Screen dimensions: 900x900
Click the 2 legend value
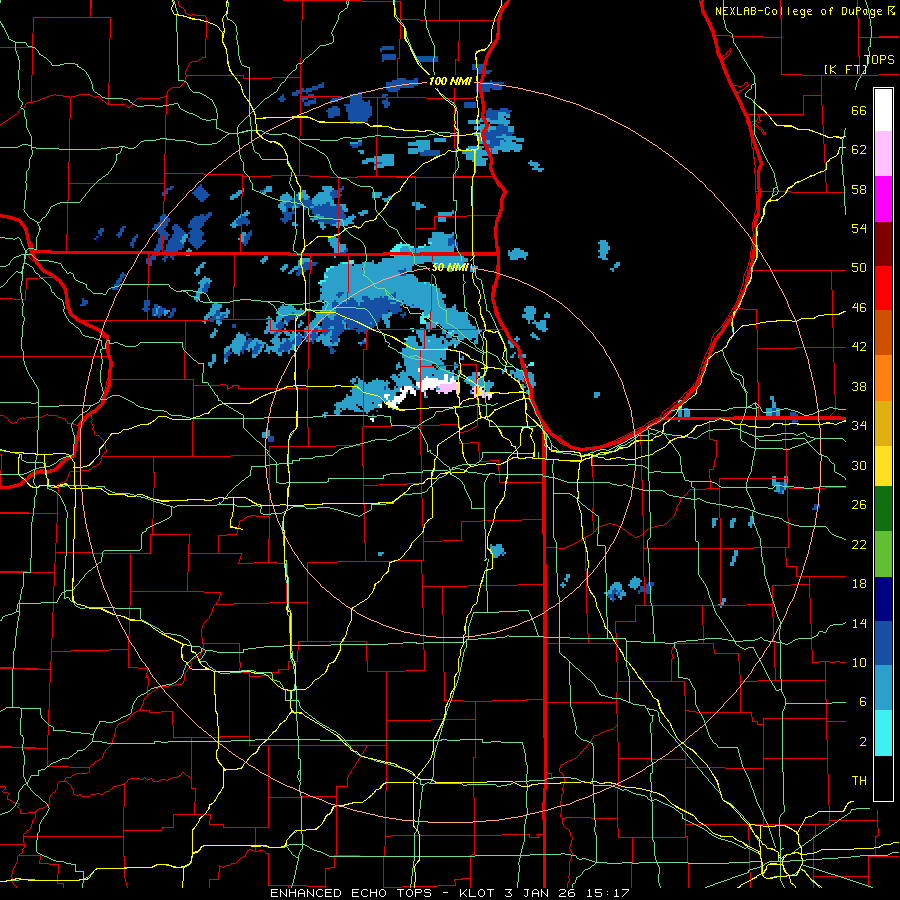click(863, 742)
